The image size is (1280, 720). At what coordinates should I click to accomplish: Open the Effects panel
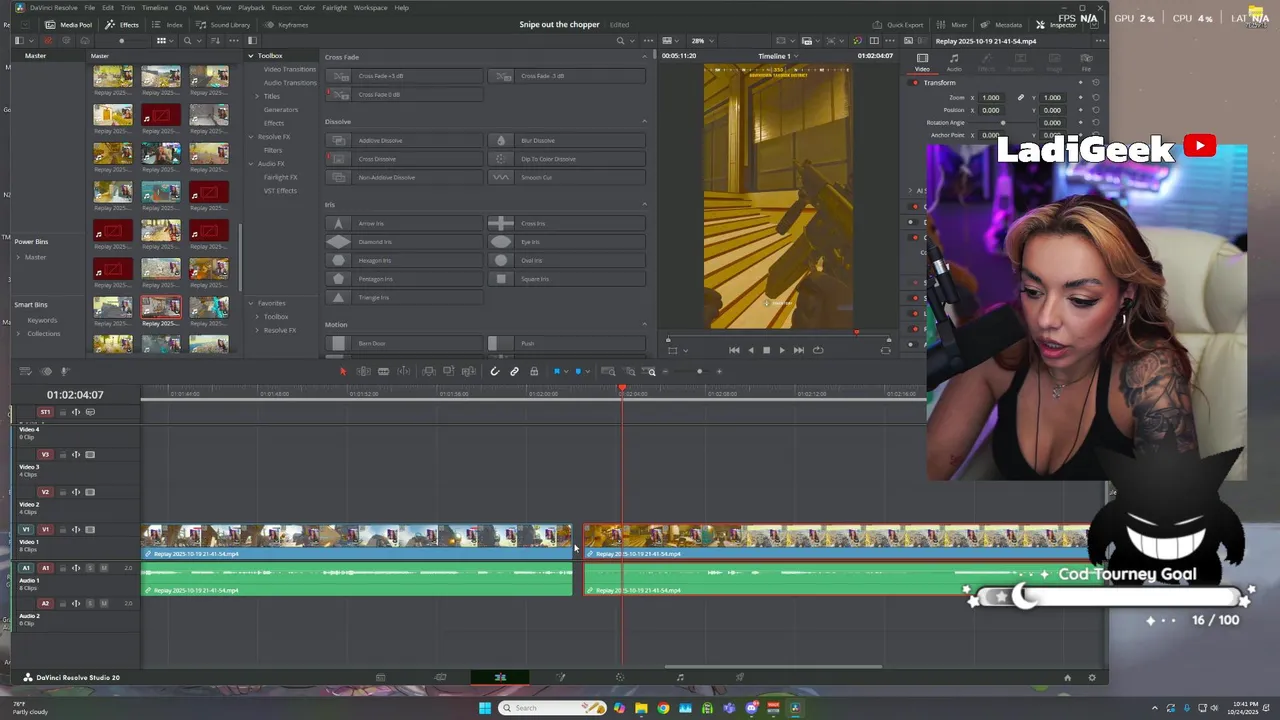pos(123,24)
